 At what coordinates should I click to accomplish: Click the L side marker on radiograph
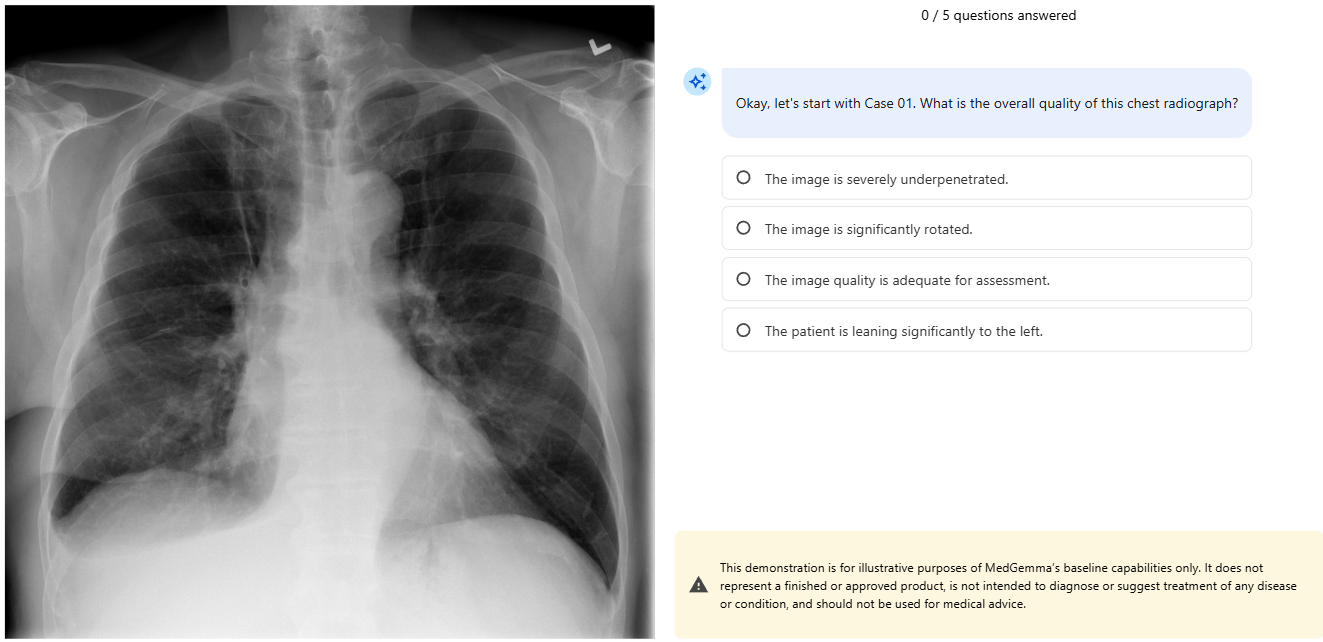[x=600, y=47]
